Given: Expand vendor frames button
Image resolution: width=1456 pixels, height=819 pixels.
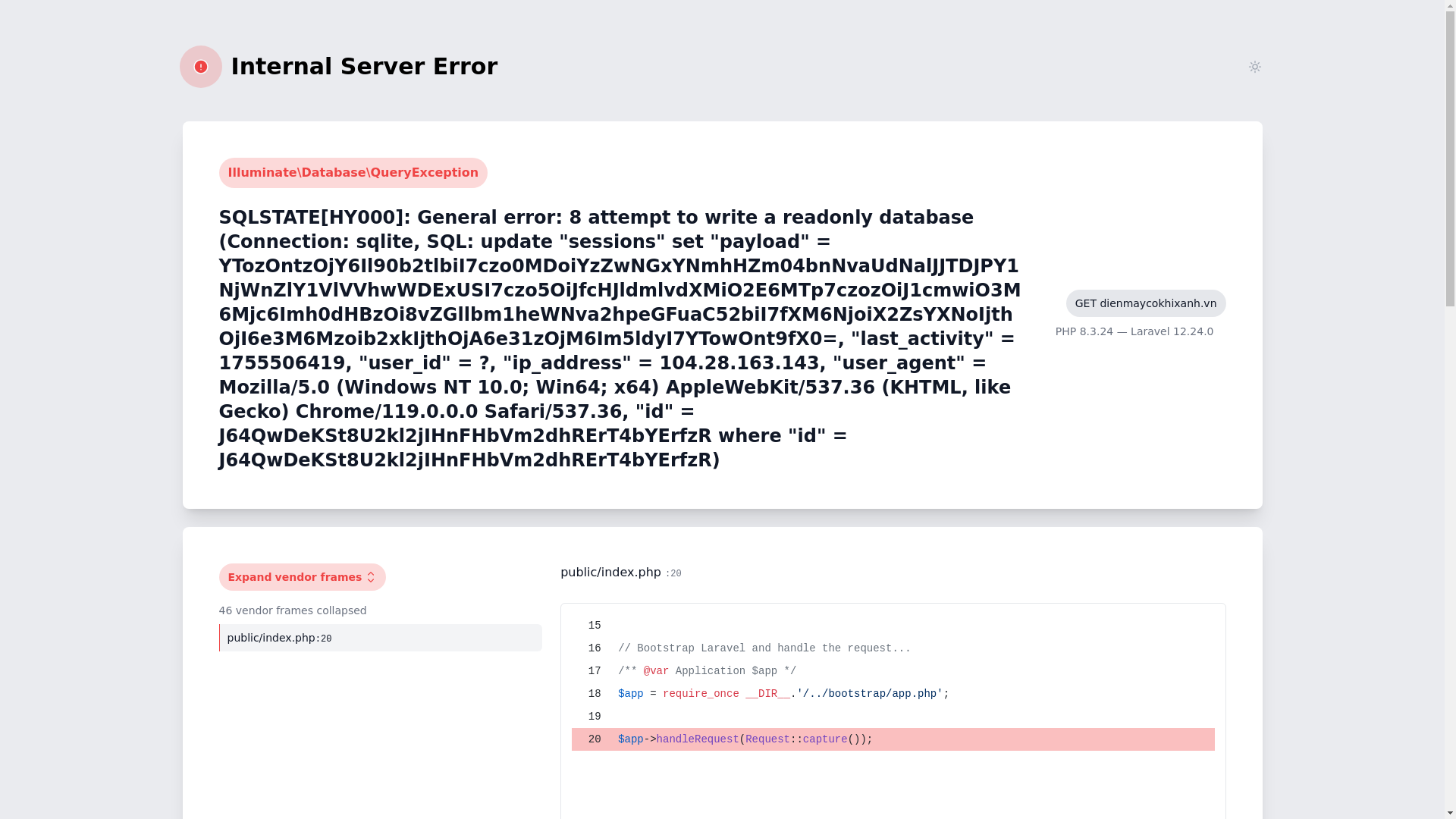Looking at the screenshot, I should click(x=302, y=577).
